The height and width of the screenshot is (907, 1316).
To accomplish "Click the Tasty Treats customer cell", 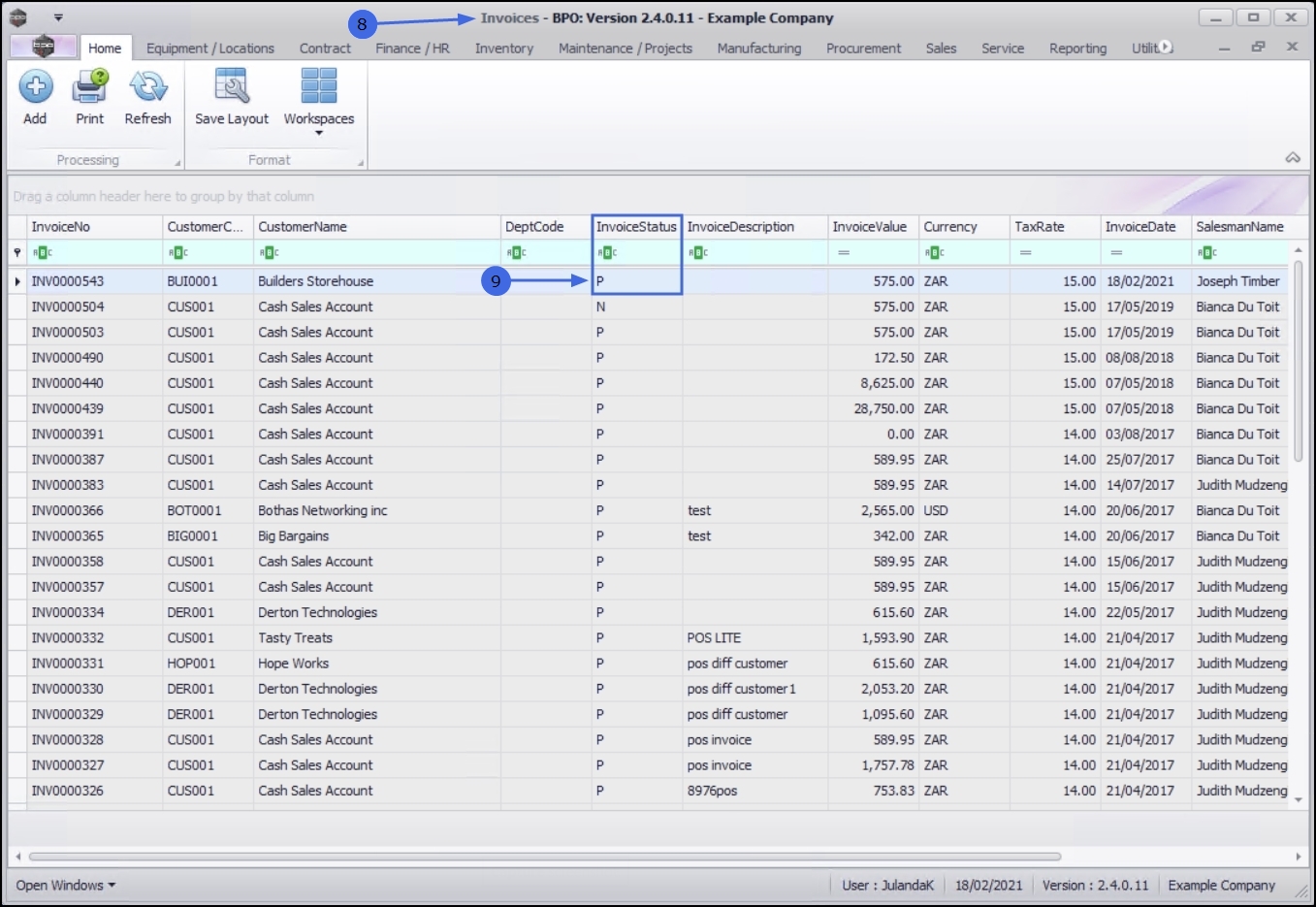I will click(377, 638).
